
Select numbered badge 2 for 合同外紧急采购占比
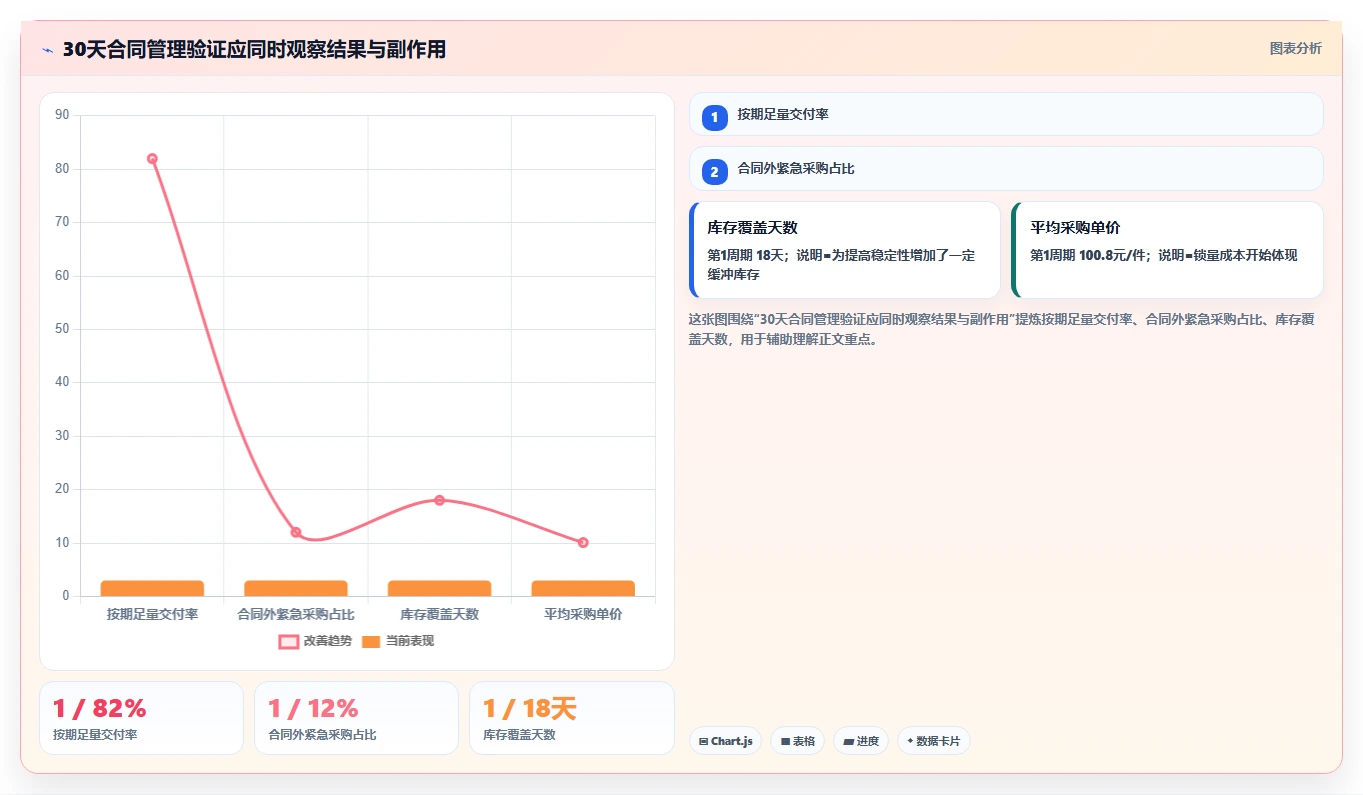[714, 172]
